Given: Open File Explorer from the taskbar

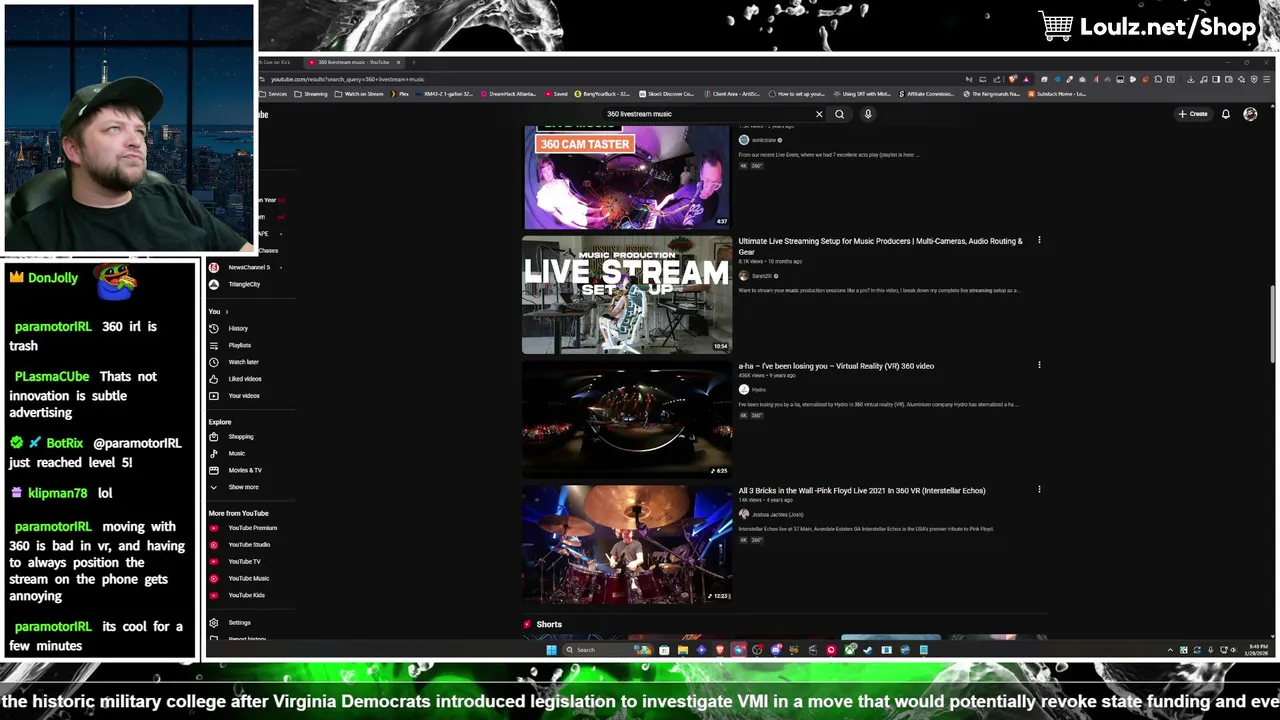Looking at the screenshot, I should (x=682, y=650).
